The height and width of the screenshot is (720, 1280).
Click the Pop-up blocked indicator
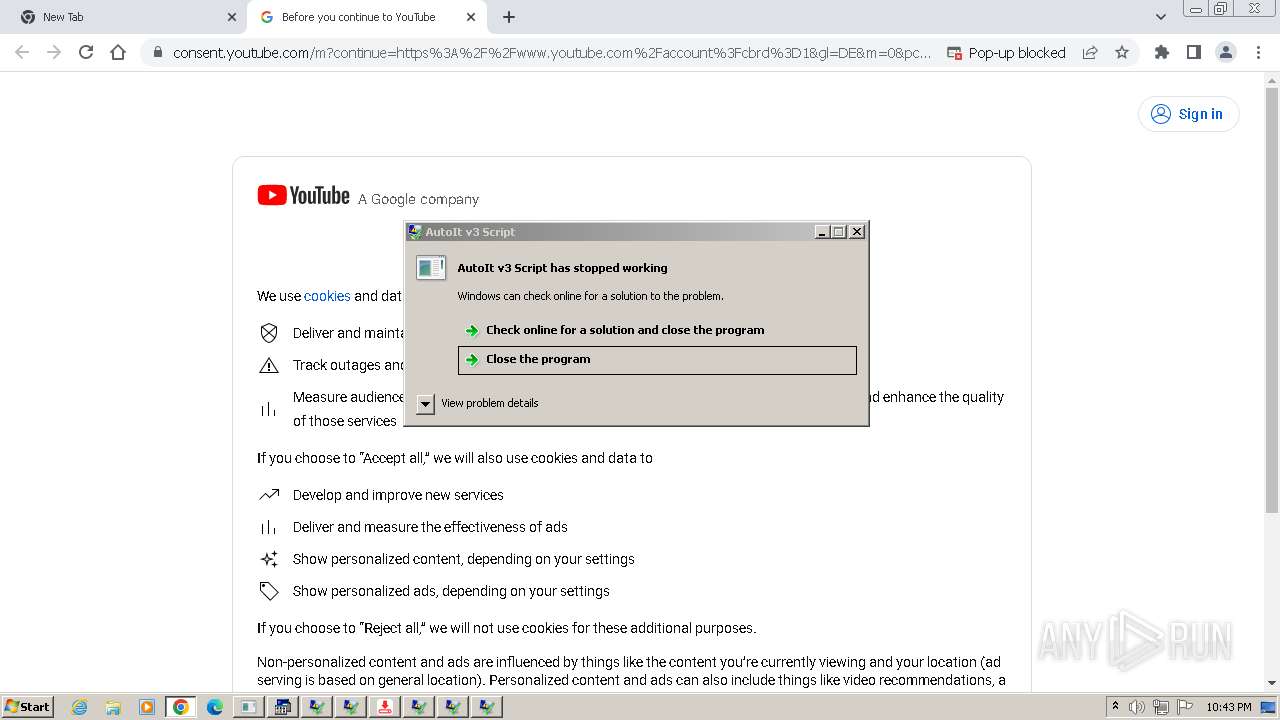pos(1006,52)
